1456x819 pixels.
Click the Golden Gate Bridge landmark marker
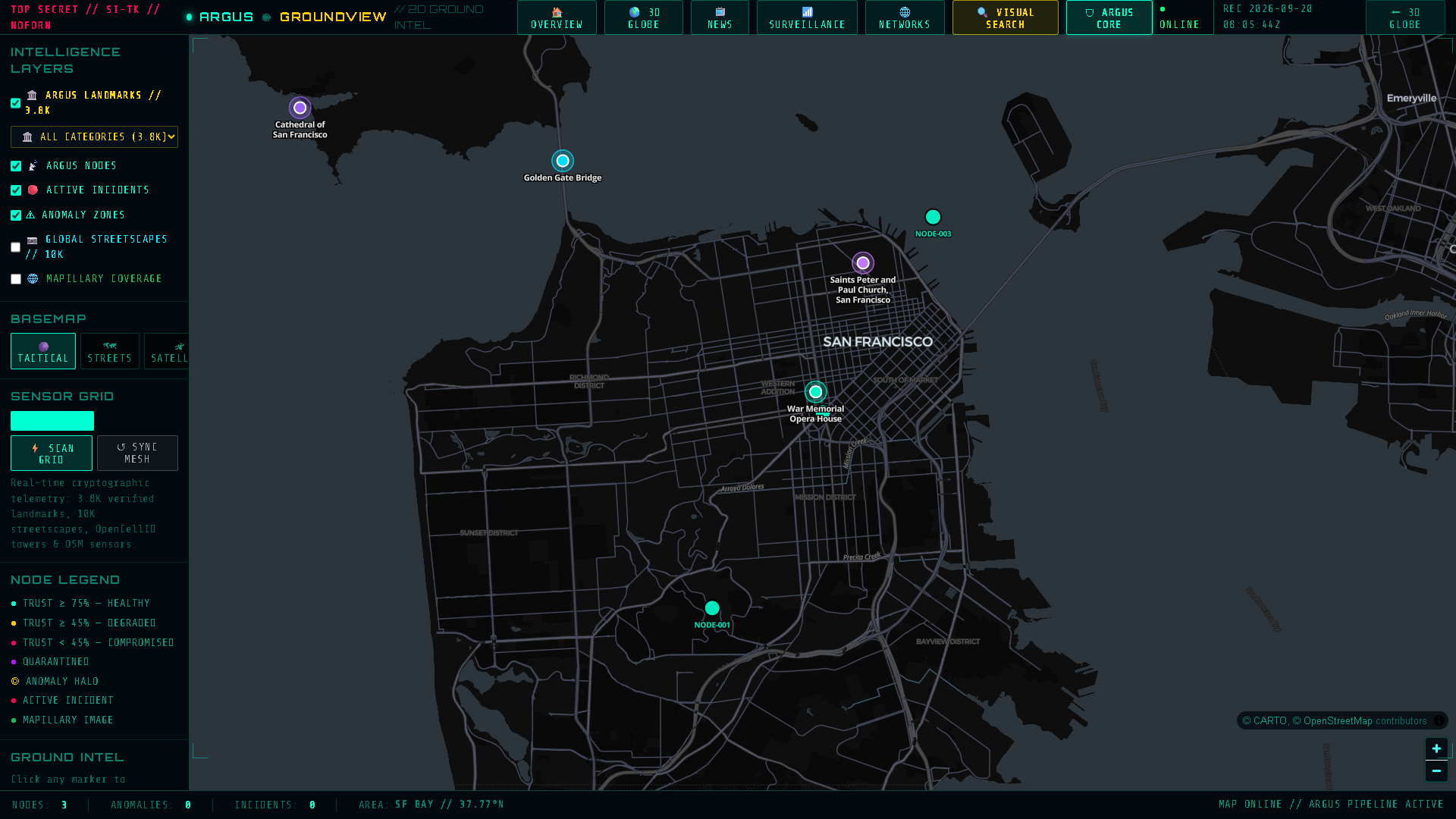point(562,161)
